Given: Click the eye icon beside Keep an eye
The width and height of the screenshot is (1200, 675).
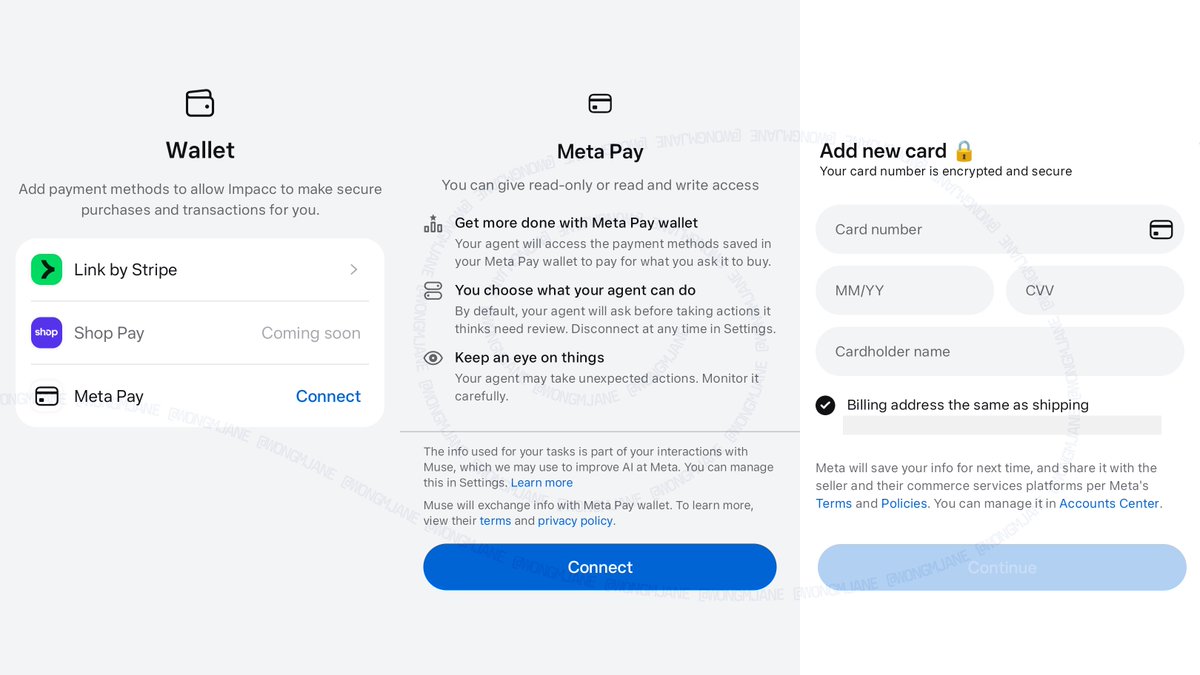Looking at the screenshot, I should (x=433, y=358).
